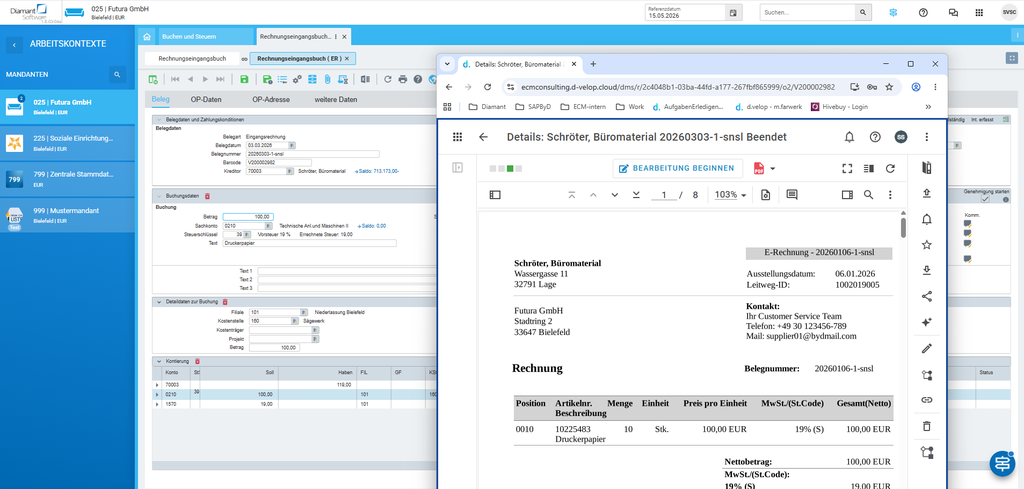Select mandant 999 Mustermandant
The image size is (1024, 489).
[x=67, y=215]
